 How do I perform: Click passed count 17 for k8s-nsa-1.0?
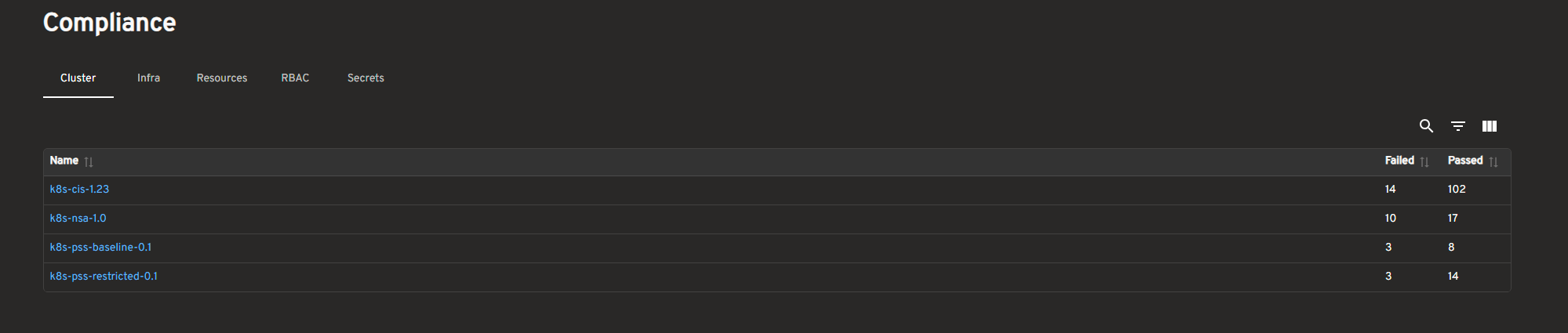click(1453, 219)
